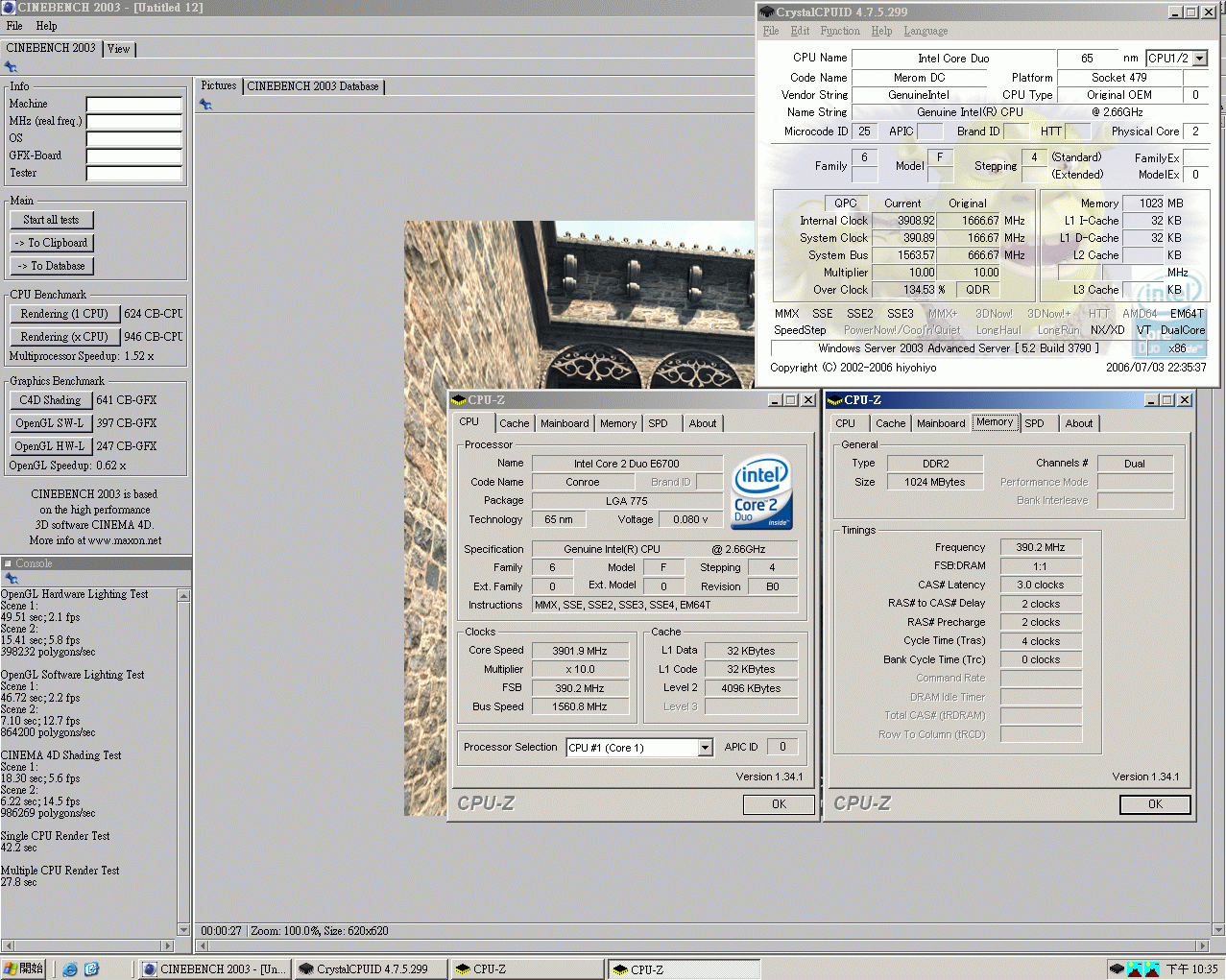Click OK in the CPU-Z window showing the Memory tab

(x=1155, y=804)
